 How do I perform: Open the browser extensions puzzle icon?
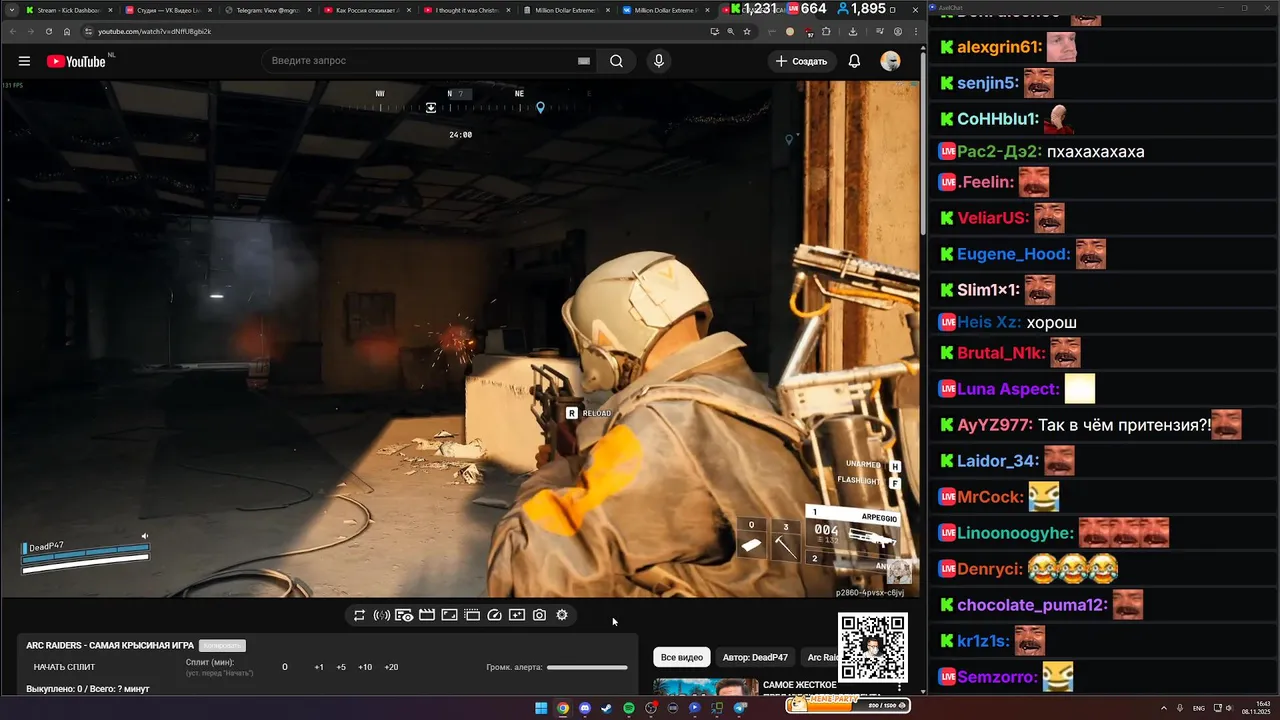click(x=826, y=31)
